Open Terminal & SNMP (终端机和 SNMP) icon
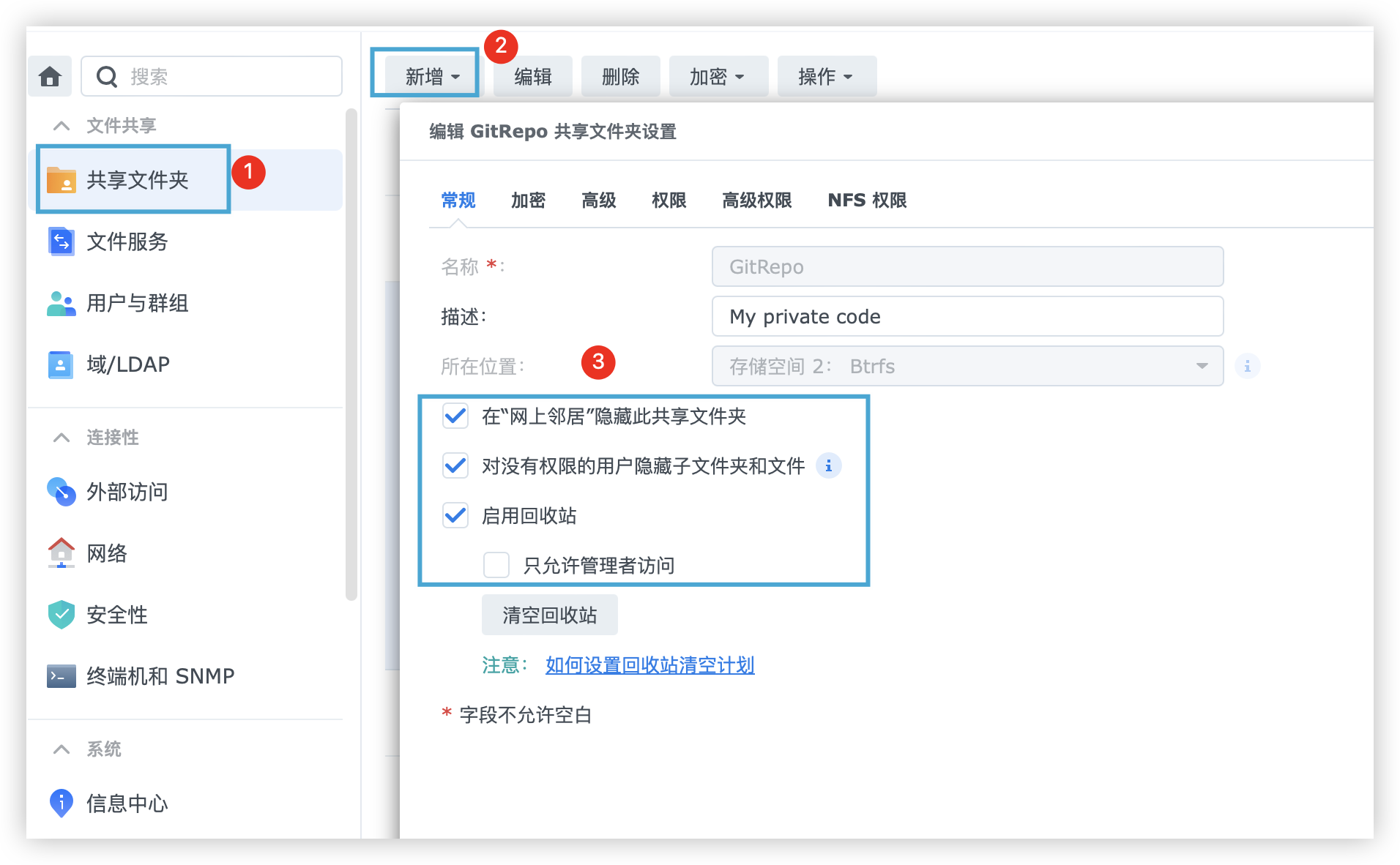 tap(61, 676)
